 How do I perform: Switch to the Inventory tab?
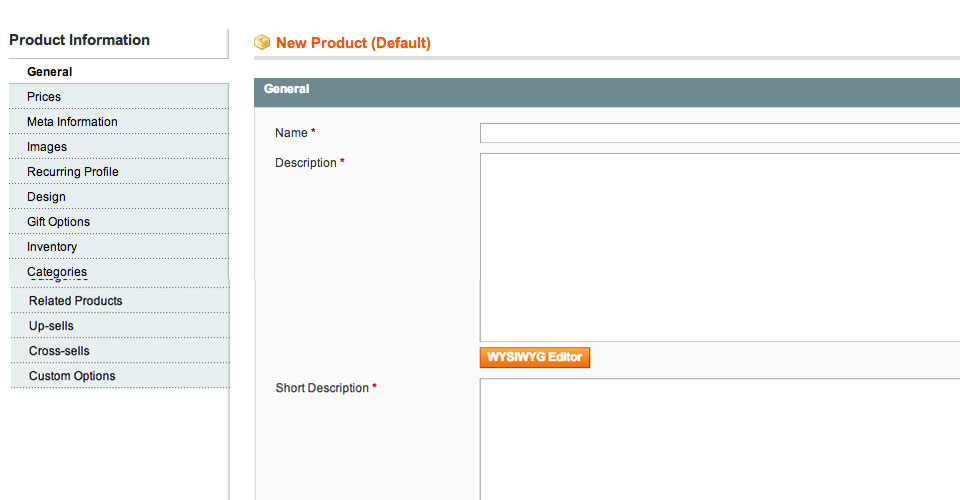pyautogui.click(x=119, y=247)
